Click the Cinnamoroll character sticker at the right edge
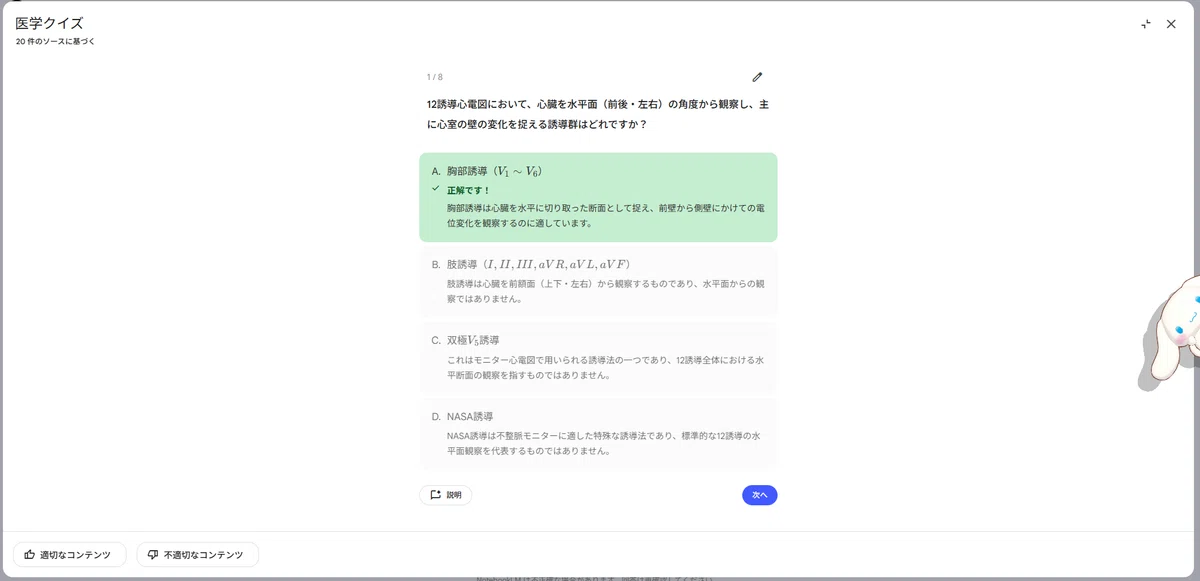The height and width of the screenshot is (581, 1200). [x=1171, y=333]
